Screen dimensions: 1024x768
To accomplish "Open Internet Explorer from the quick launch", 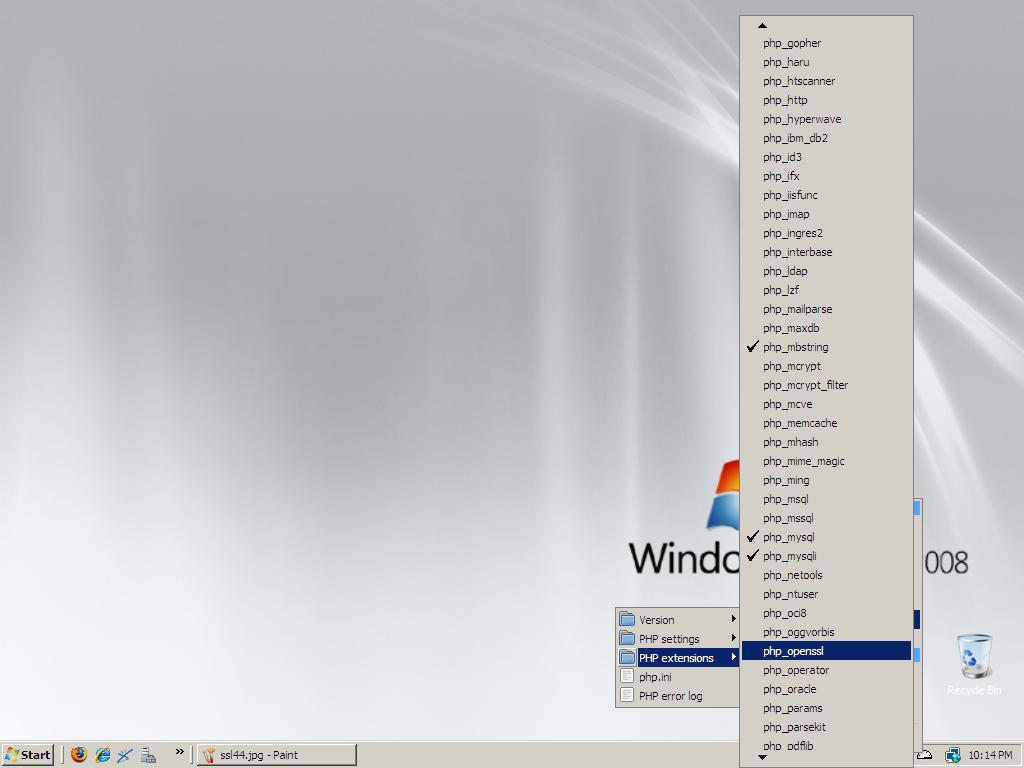I will pos(102,755).
